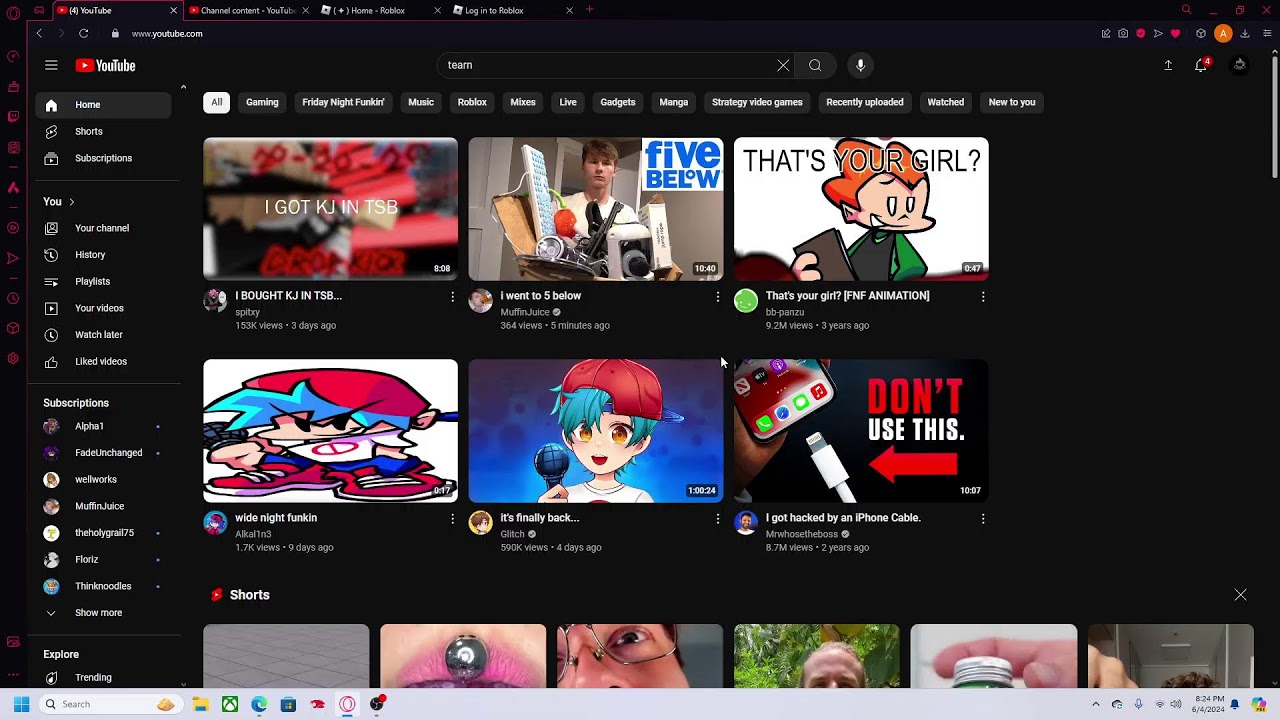Click the YouTube logo
1280x720 pixels.
tap(105, 65)
